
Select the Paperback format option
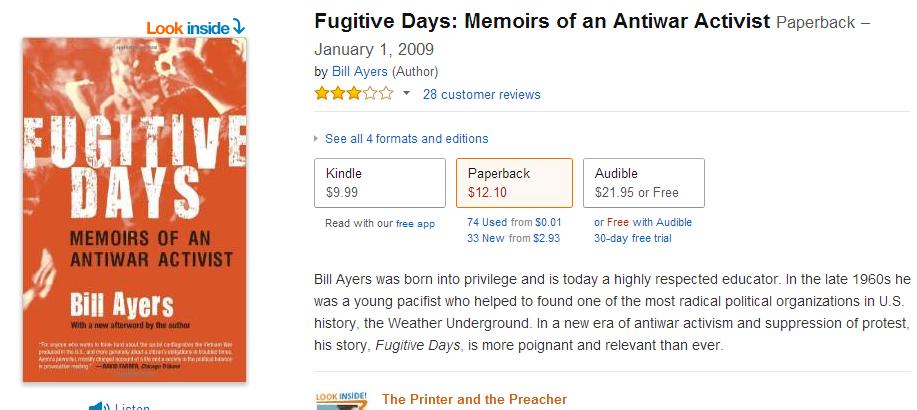pos(514,182)
